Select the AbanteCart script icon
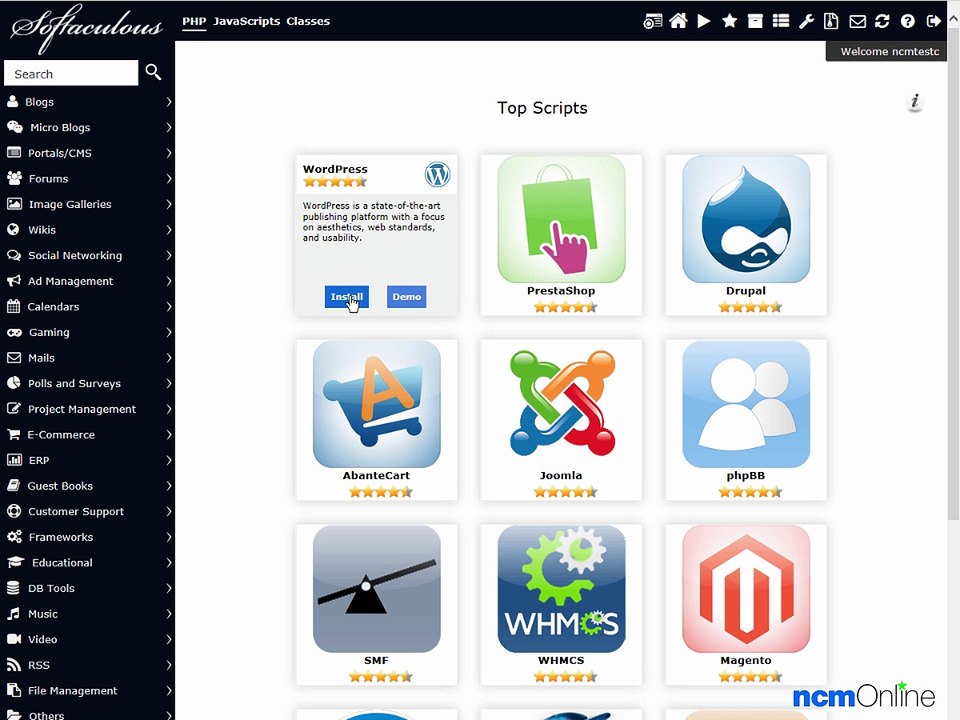 377,404
